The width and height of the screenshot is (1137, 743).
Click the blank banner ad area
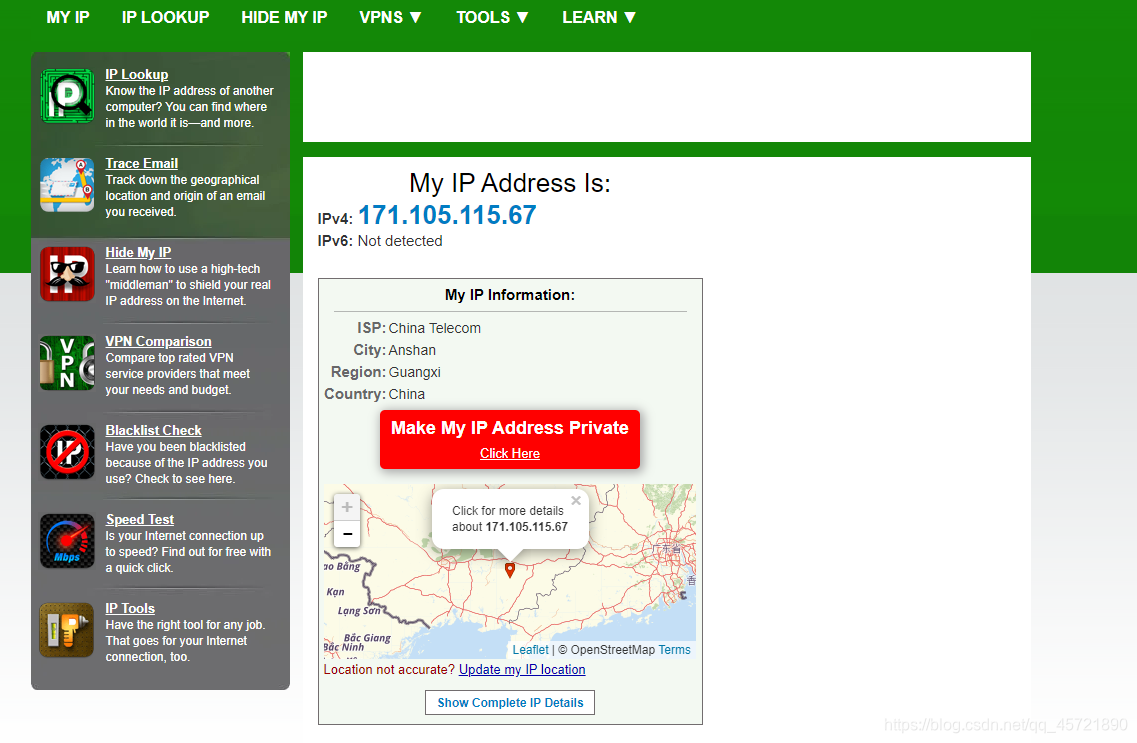(x=666, y=97)
